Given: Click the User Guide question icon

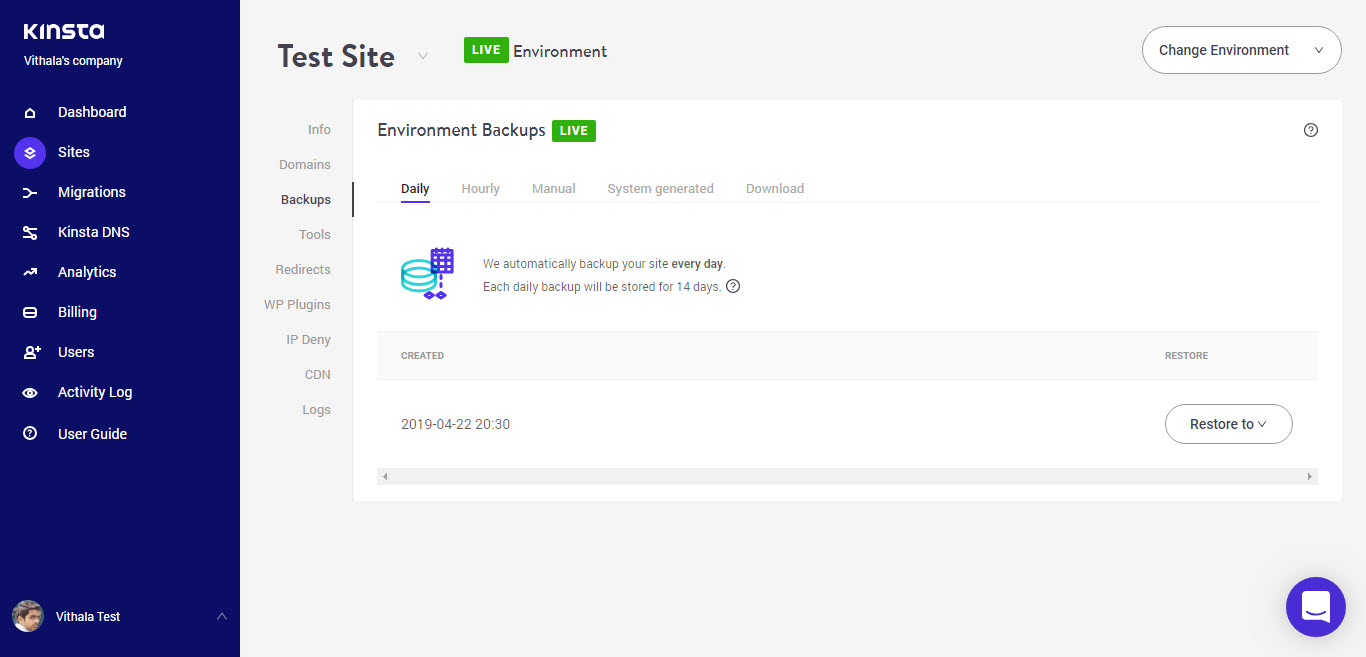Looking at the screenshot, I should (30, 434).
